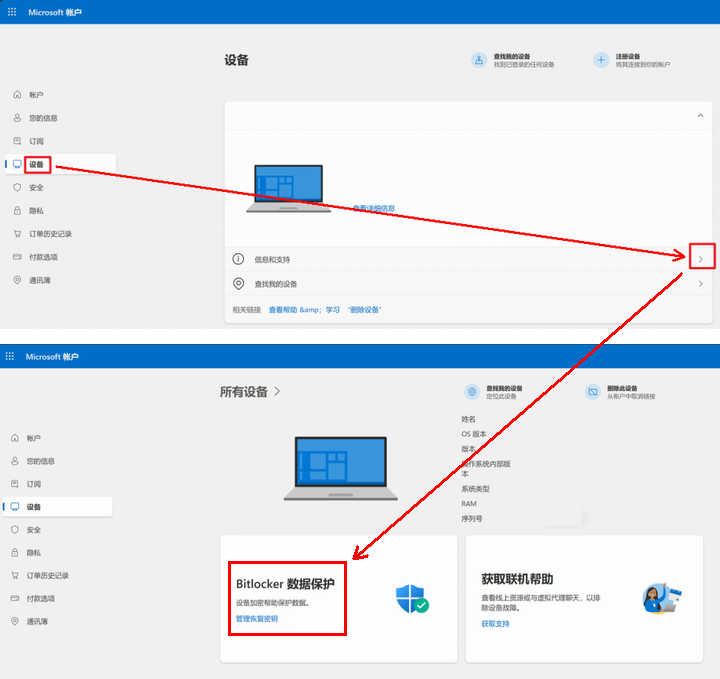Click the 付款选项 card icon in upper sidebar
Viewport: 720px width, 679px height.
coord(17,257)
